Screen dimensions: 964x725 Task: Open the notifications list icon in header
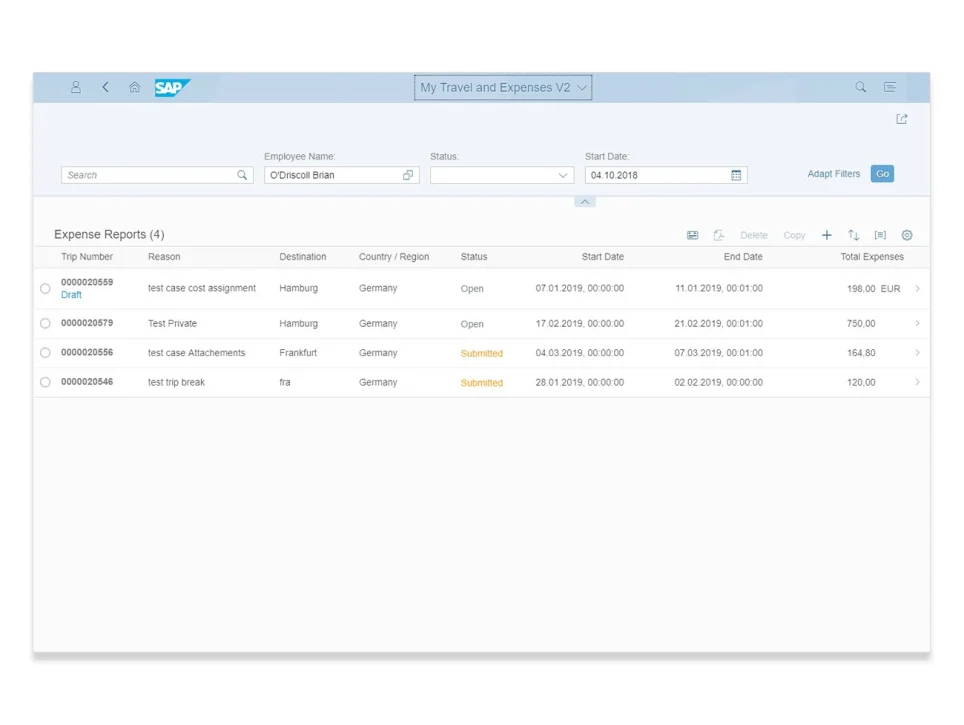pyautogui.click(x=890, y=87)
